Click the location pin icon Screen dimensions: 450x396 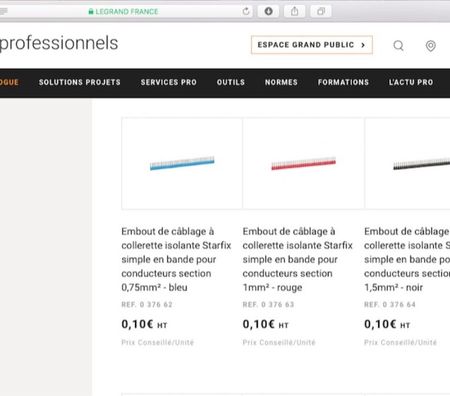pyautogui.click(x=431, y=46)
